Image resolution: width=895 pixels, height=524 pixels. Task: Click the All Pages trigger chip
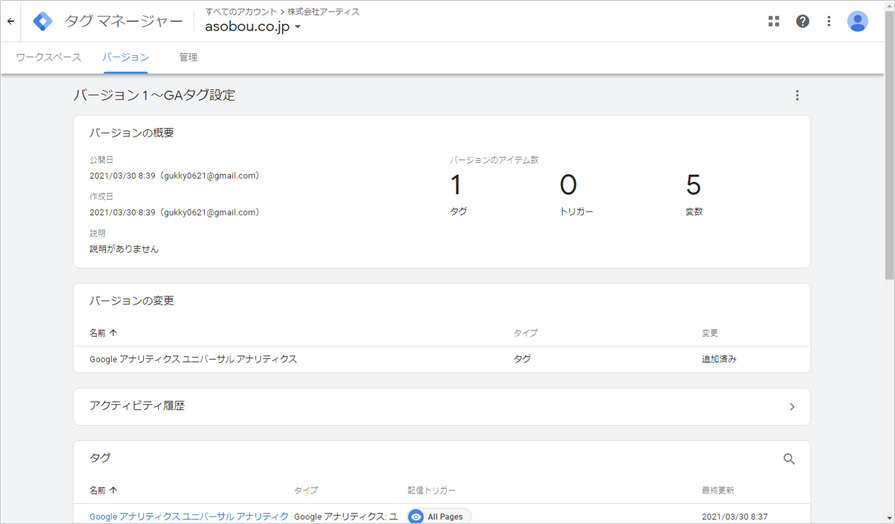[440, 516]
